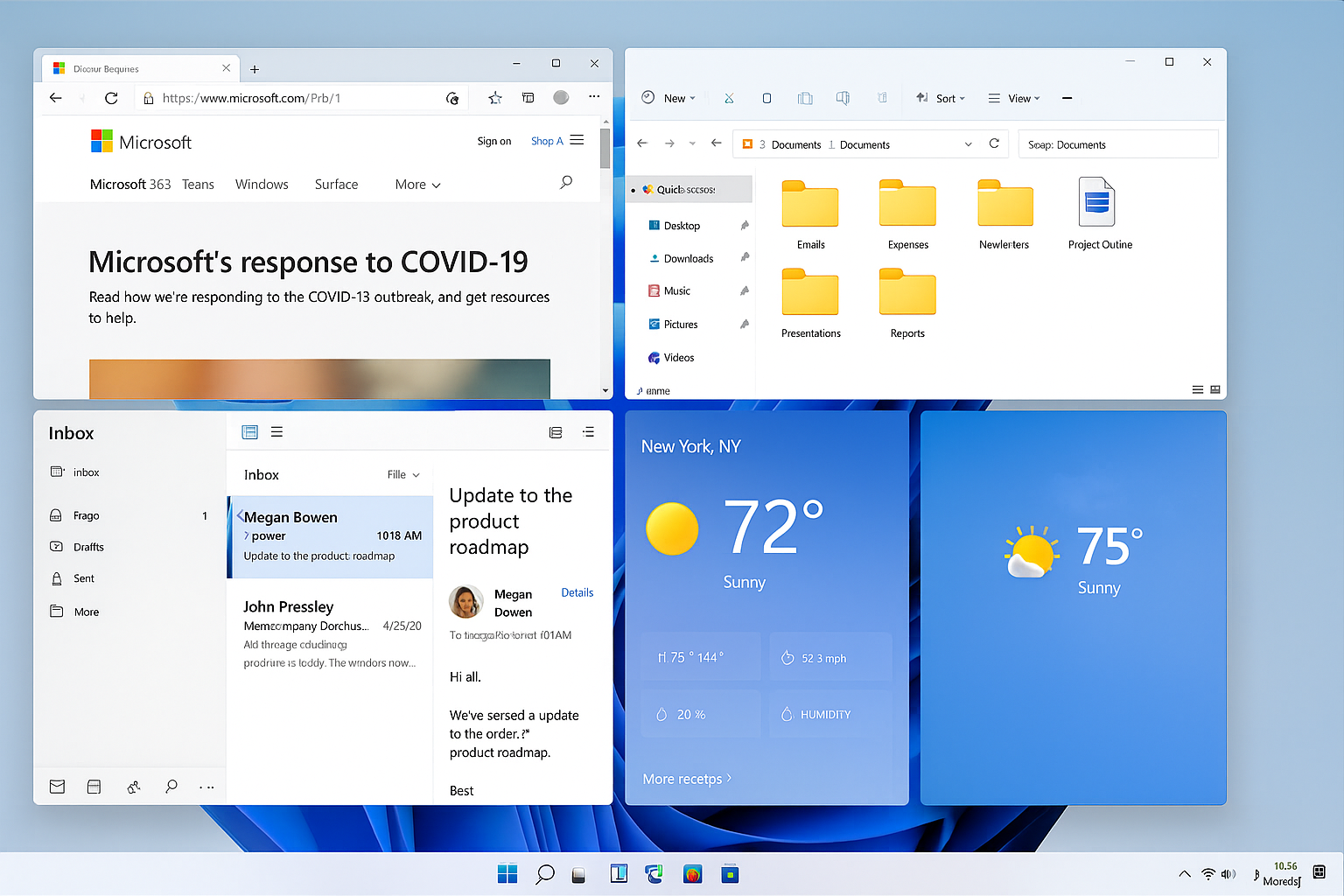Open the people icon in mail app
The image size is (1344, 896).
133,787
